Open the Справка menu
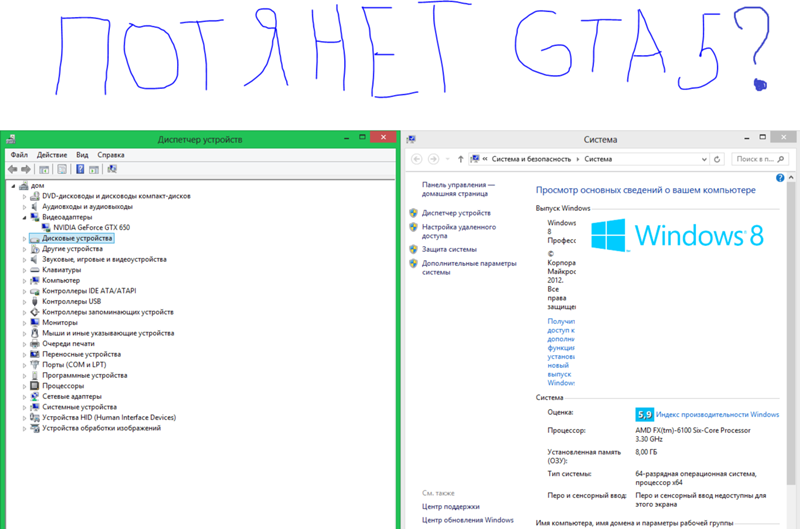This screenshot has width=800, height=529. click(x=111, y=155)
